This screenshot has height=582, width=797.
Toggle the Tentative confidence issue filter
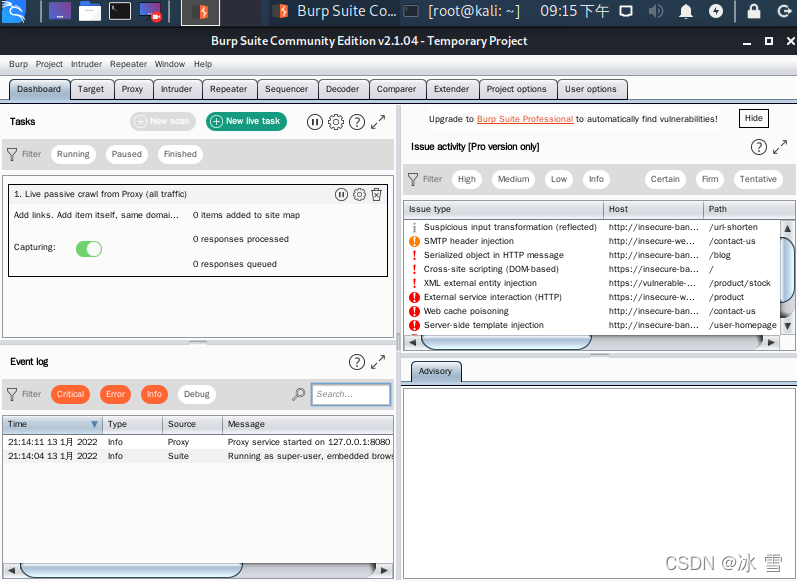[x=758, y=179]
